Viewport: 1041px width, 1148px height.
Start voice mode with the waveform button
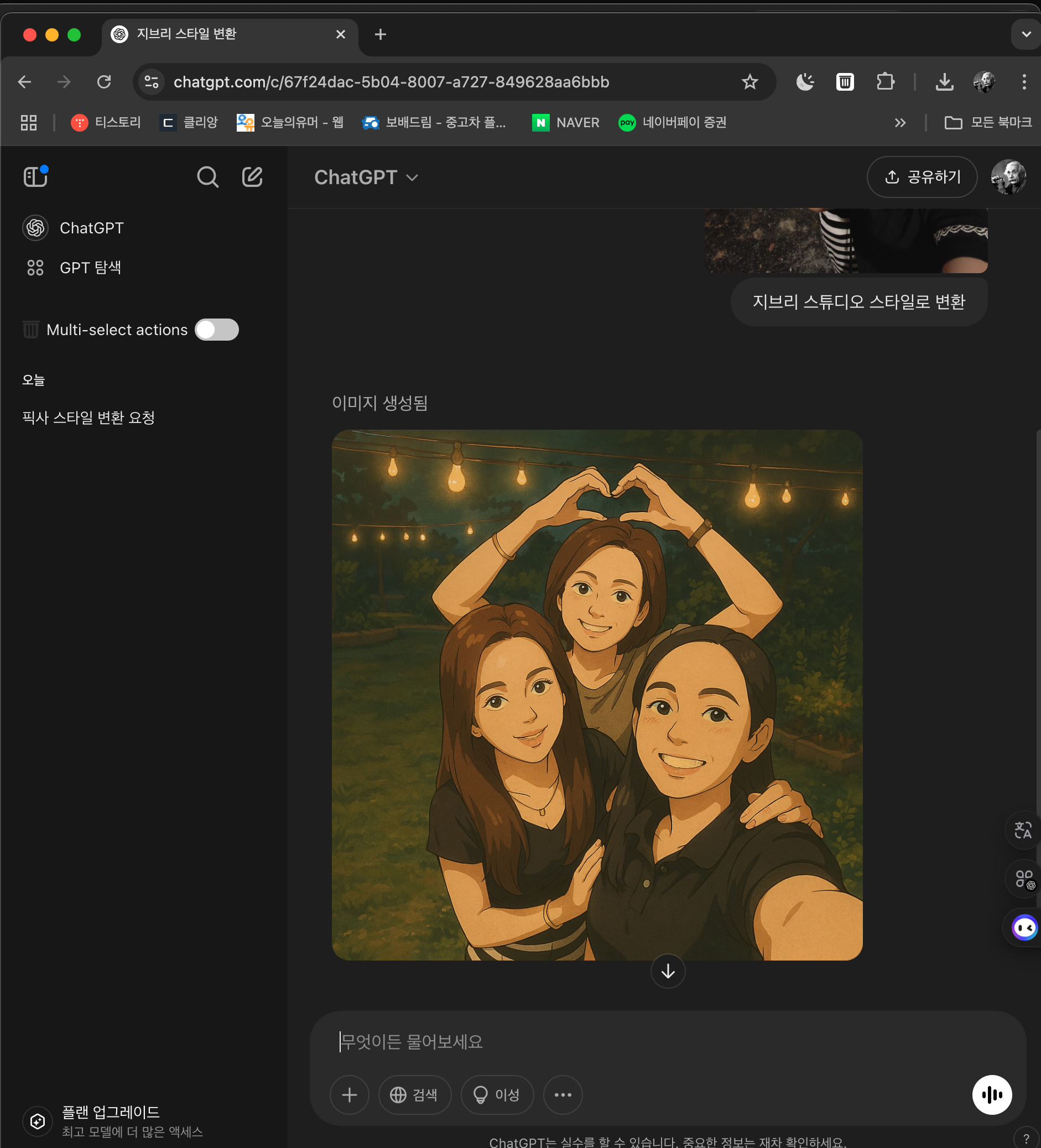pos(991,1094)
